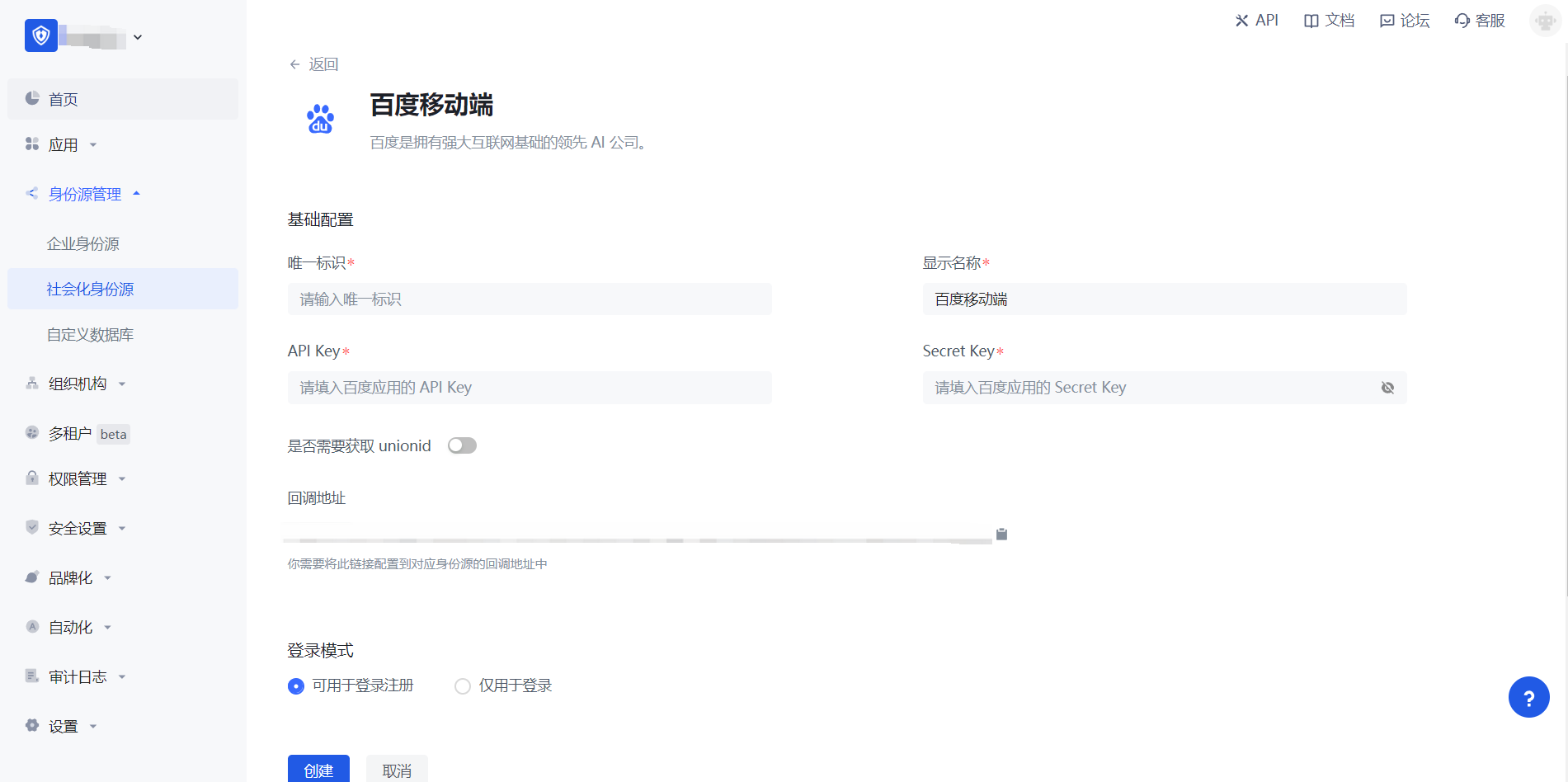The image size is (1568, 782).
Task: Open the 论坛 forum icon
Action: (1387, 21)
